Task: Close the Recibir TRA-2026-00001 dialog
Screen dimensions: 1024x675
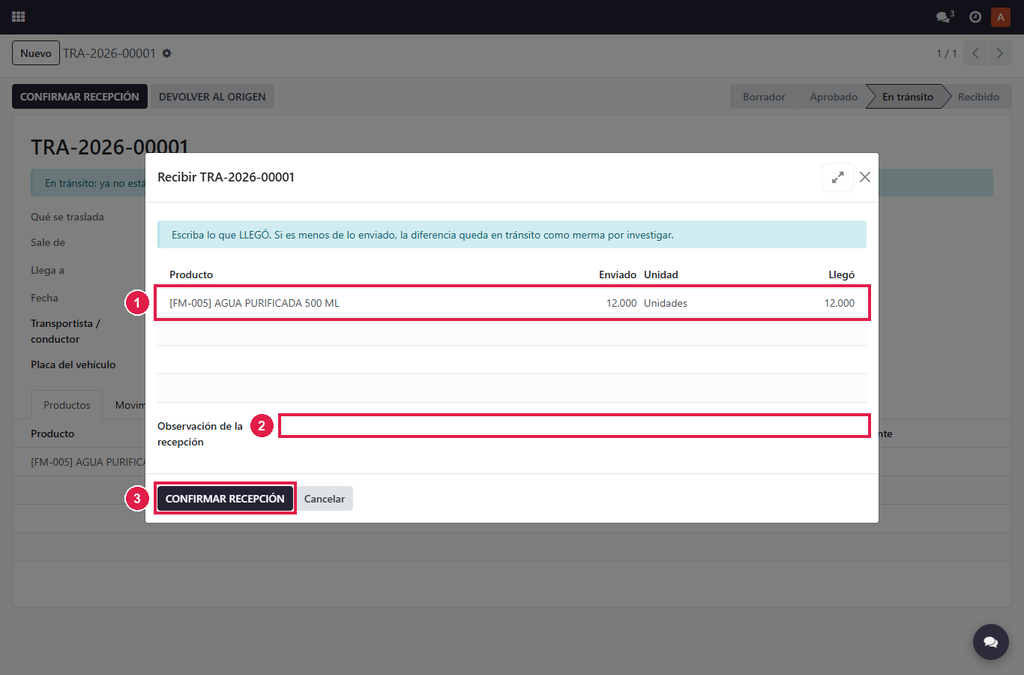Action: [865, 177]
